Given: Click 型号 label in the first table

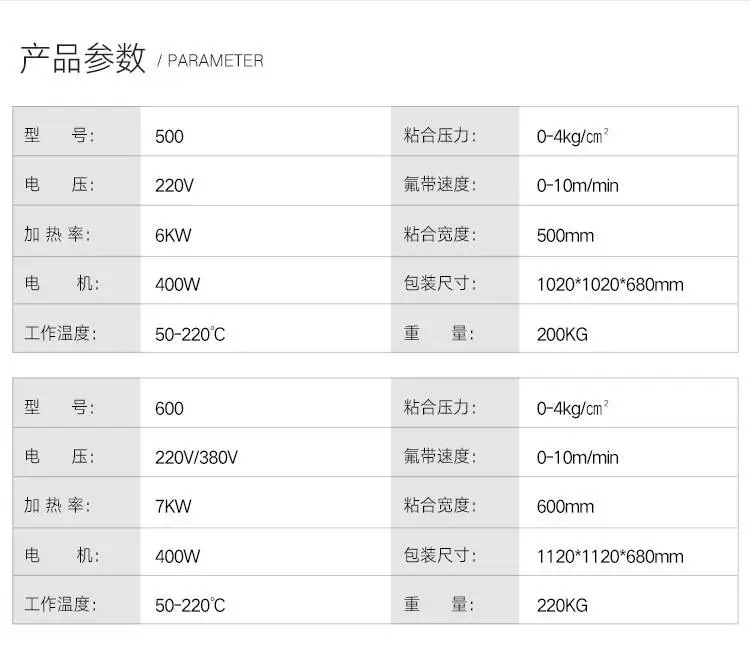Looking at the screenshot, I should click(59, 135).
